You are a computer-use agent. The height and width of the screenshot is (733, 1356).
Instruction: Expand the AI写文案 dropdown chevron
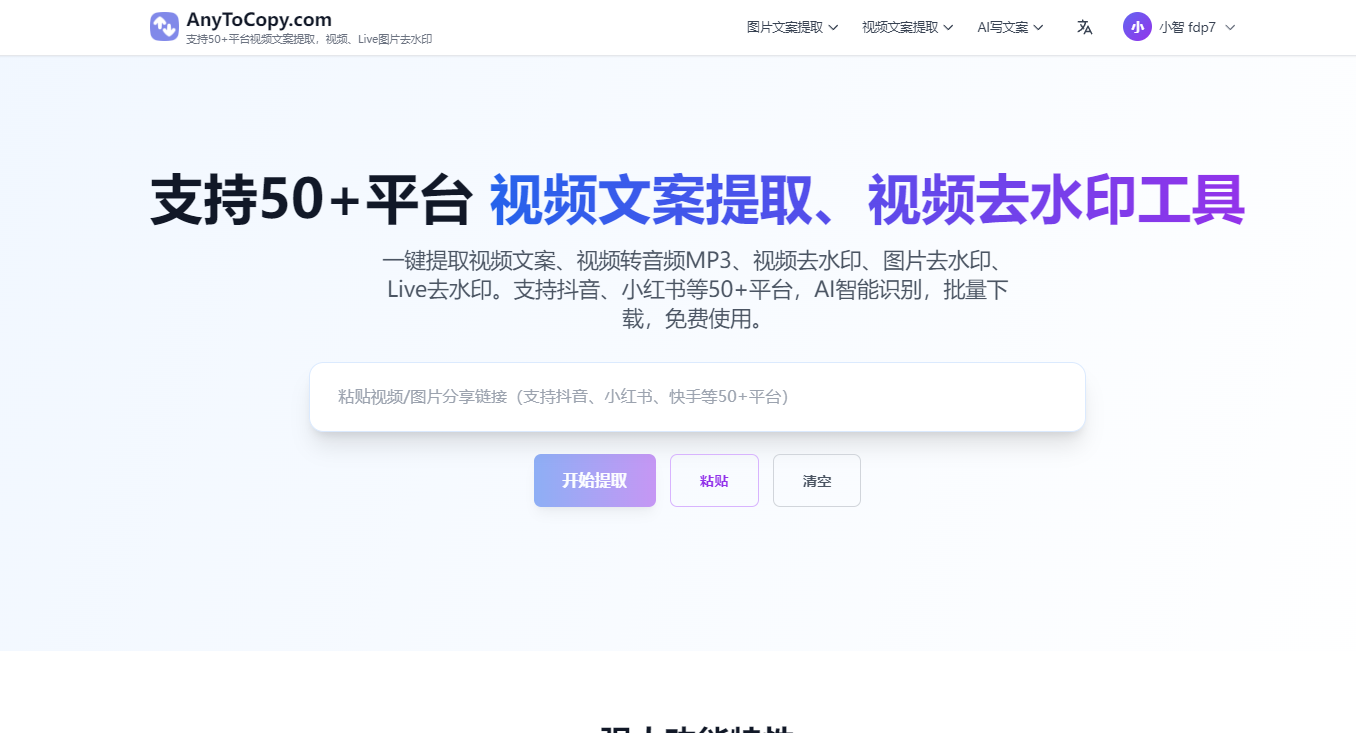click(x=1040, y=27)
